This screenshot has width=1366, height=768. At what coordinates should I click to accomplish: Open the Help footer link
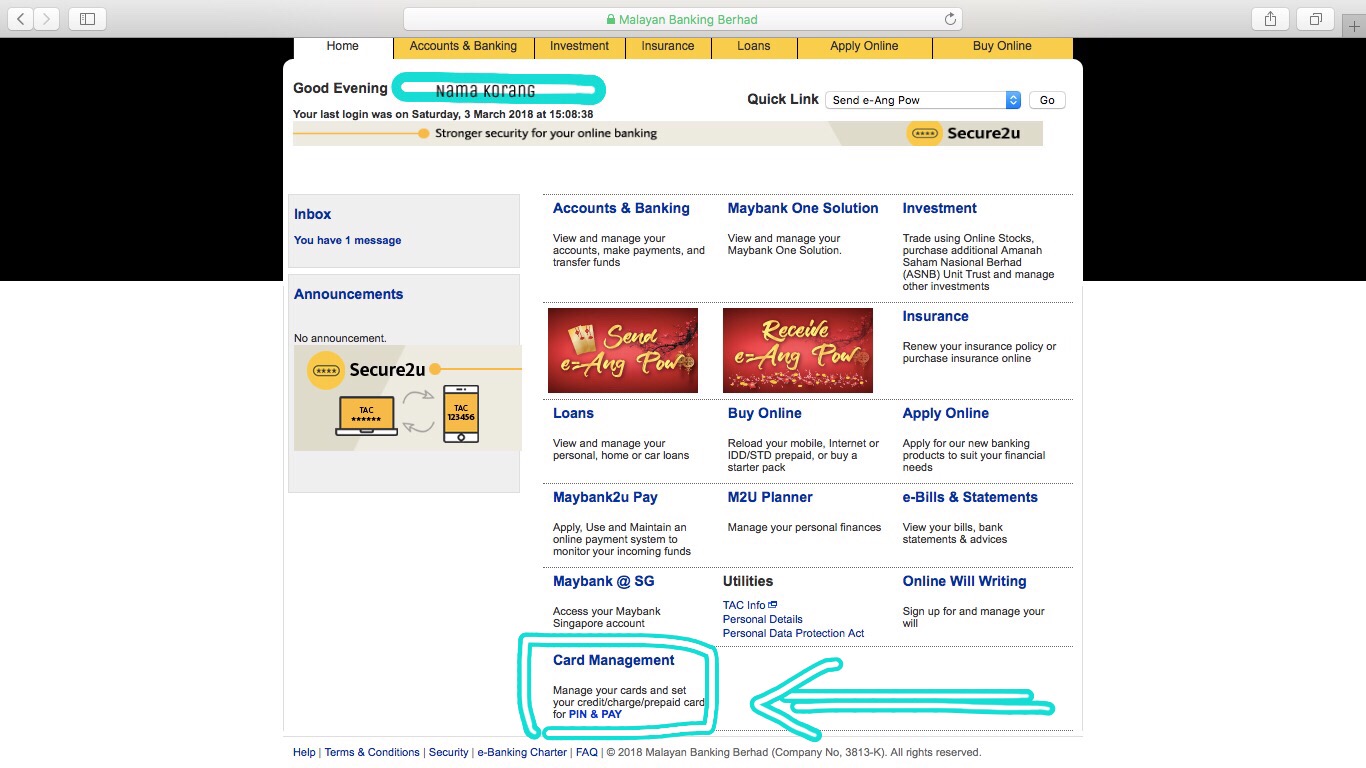coord(304,752)
